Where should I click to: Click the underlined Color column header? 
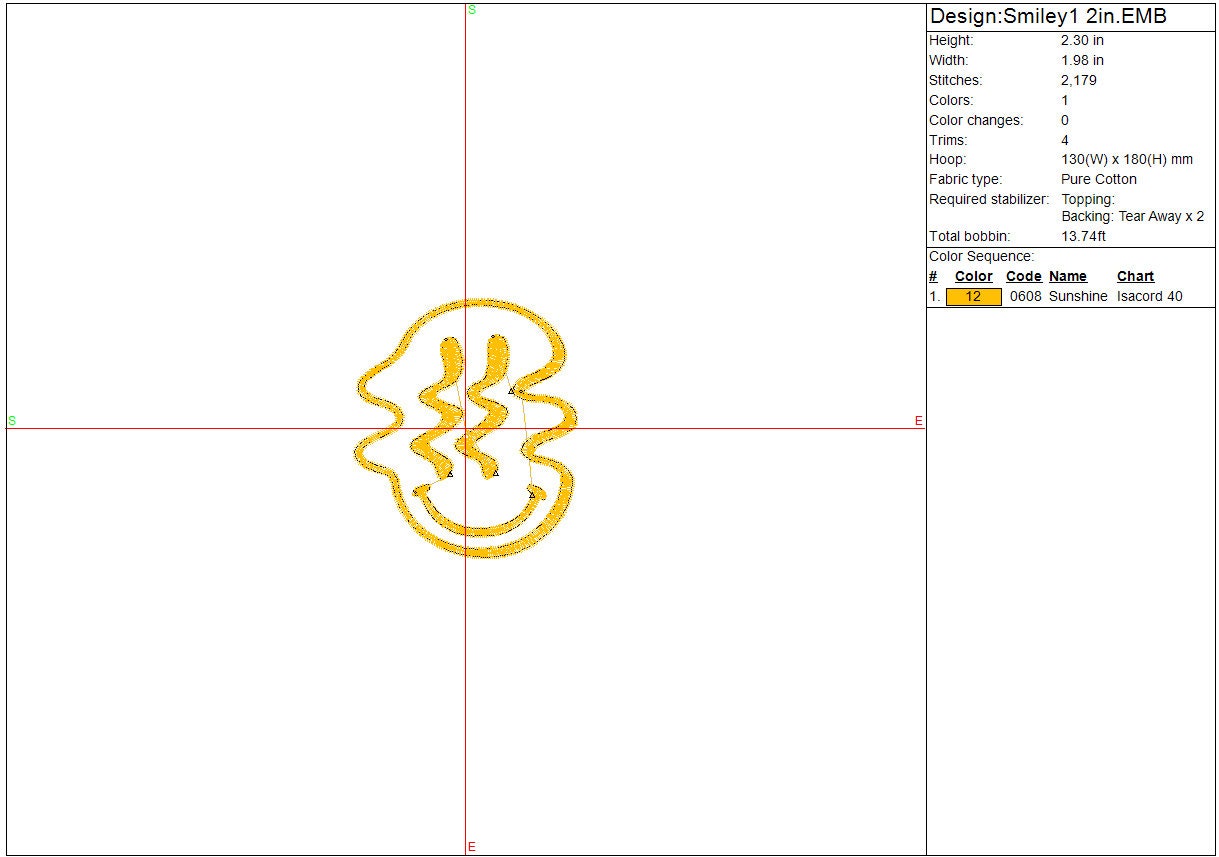pyautogui.click(x=973, y=277)
